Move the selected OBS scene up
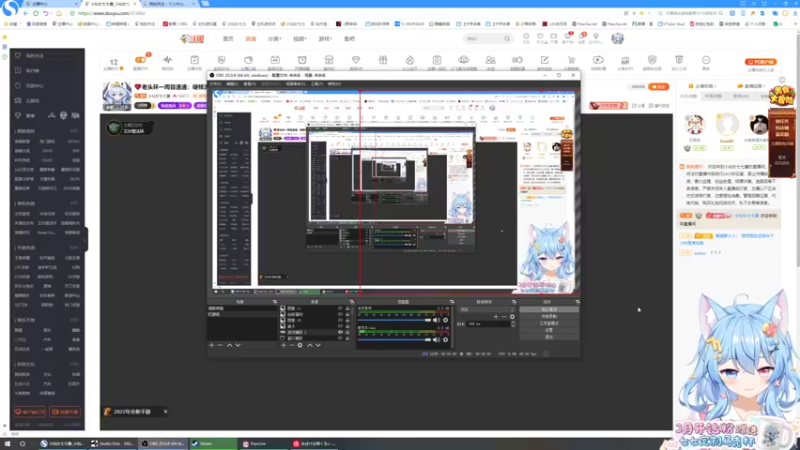This screenshot has width=800, height=450. click(x=230, y=345)
